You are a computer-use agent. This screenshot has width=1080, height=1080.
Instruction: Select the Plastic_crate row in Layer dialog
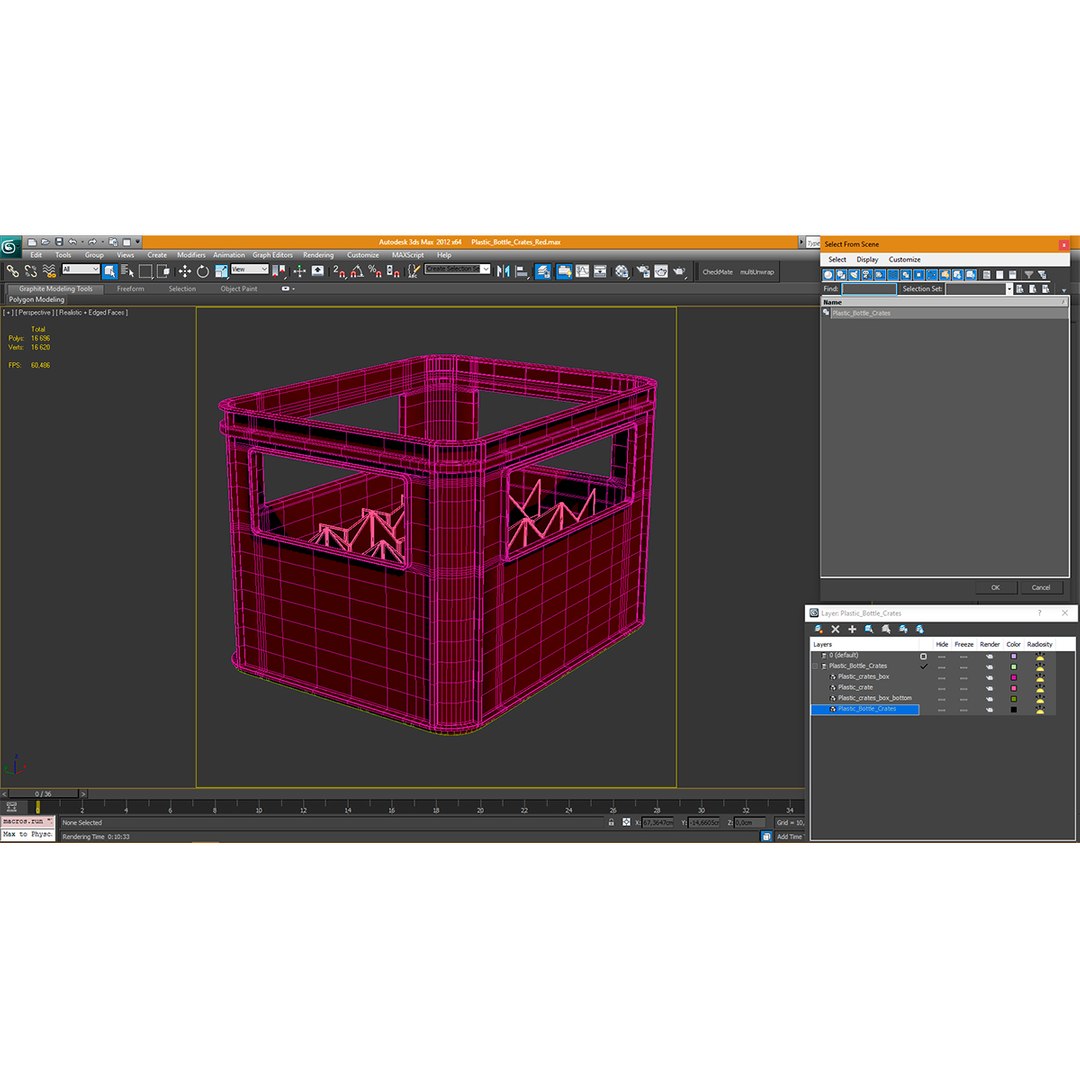(x=855, y=687)
